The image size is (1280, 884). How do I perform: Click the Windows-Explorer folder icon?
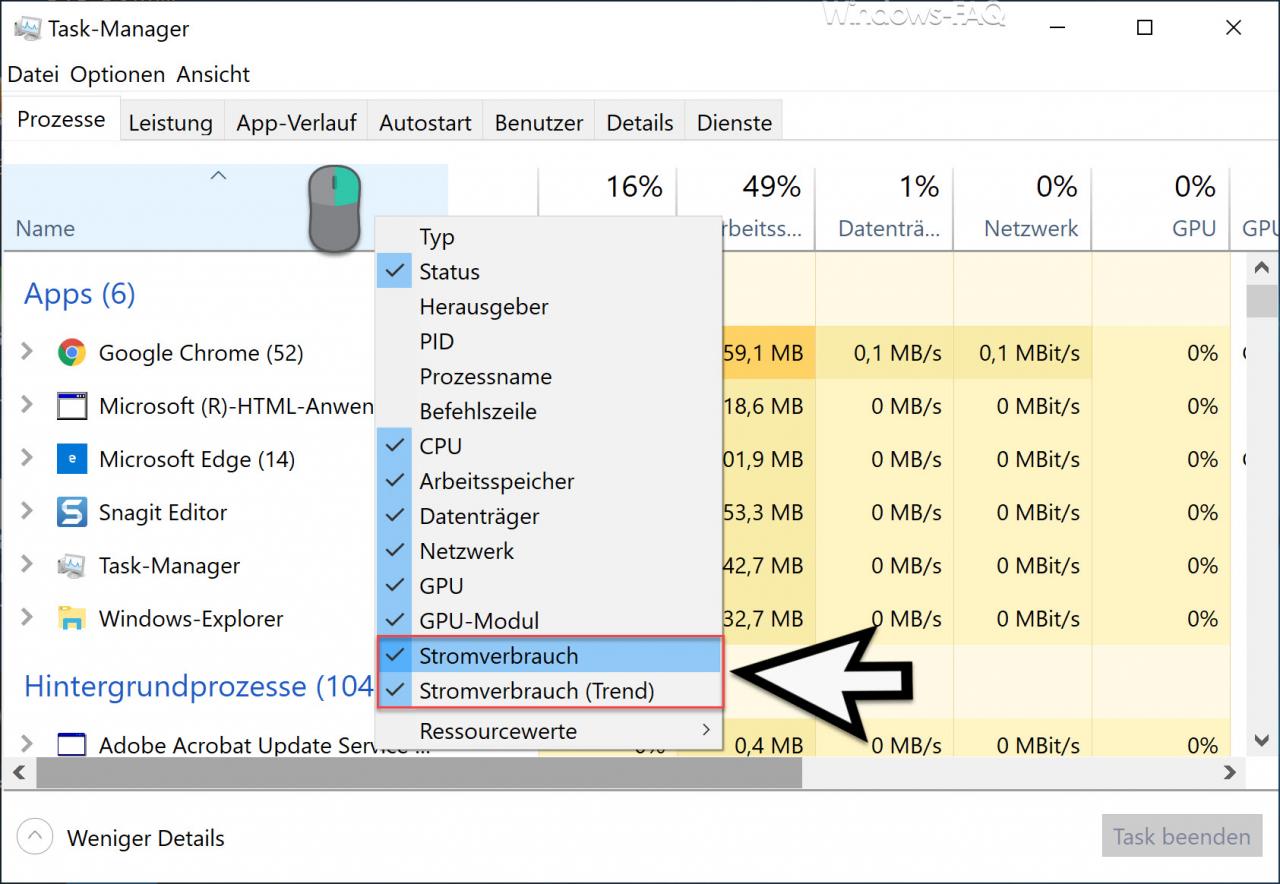click(x=71, y=618)
